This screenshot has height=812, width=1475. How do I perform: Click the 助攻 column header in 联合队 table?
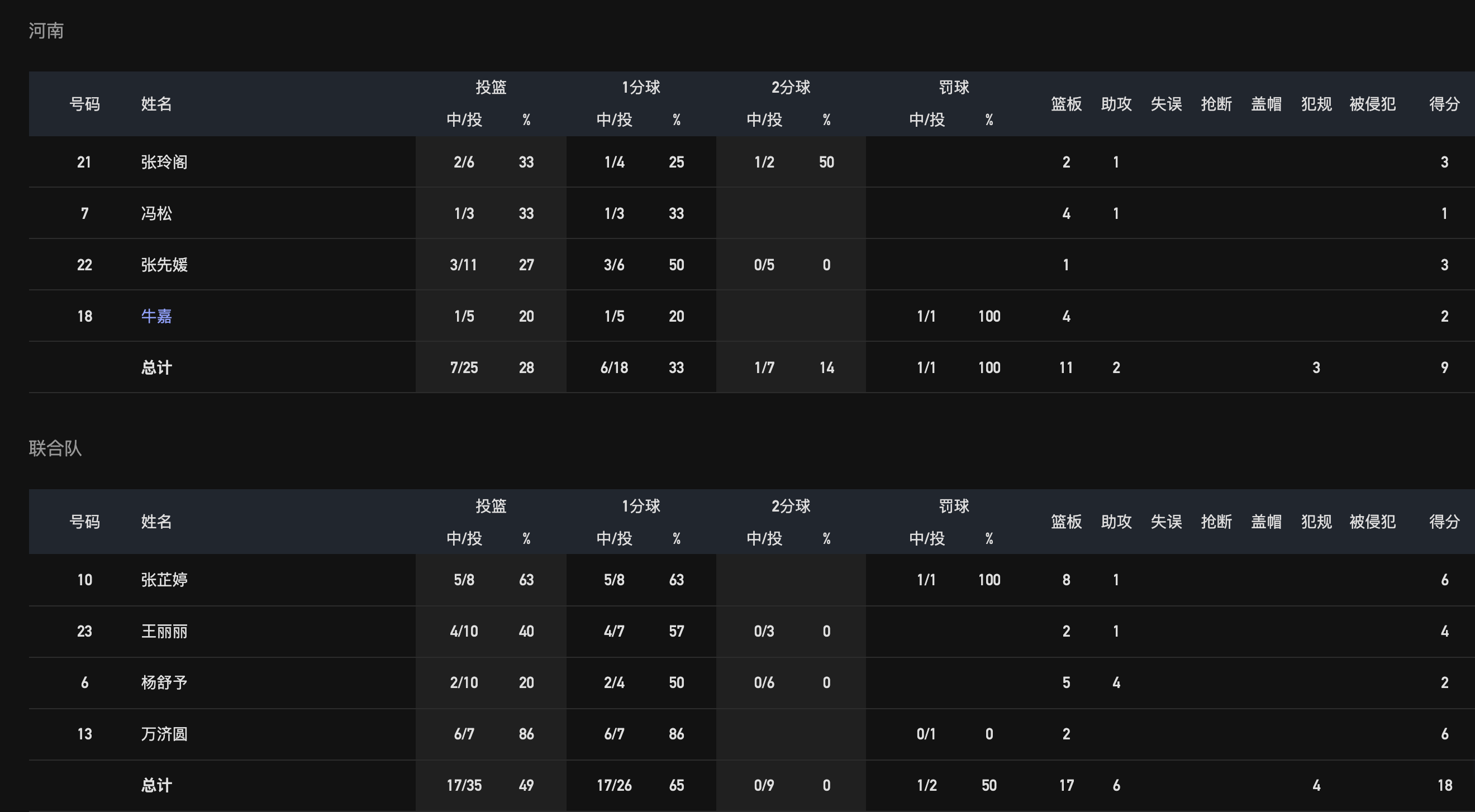tap(1116, 521)
